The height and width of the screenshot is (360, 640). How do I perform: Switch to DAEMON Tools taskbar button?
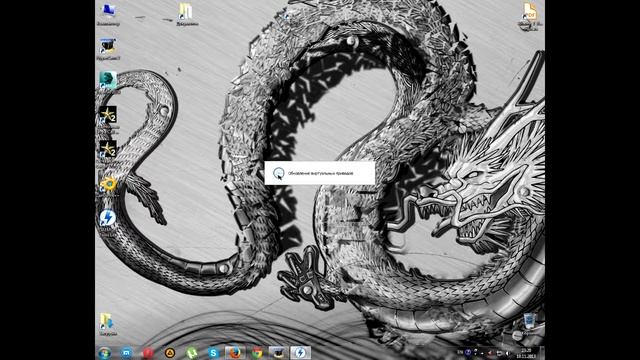click(300, 353)
